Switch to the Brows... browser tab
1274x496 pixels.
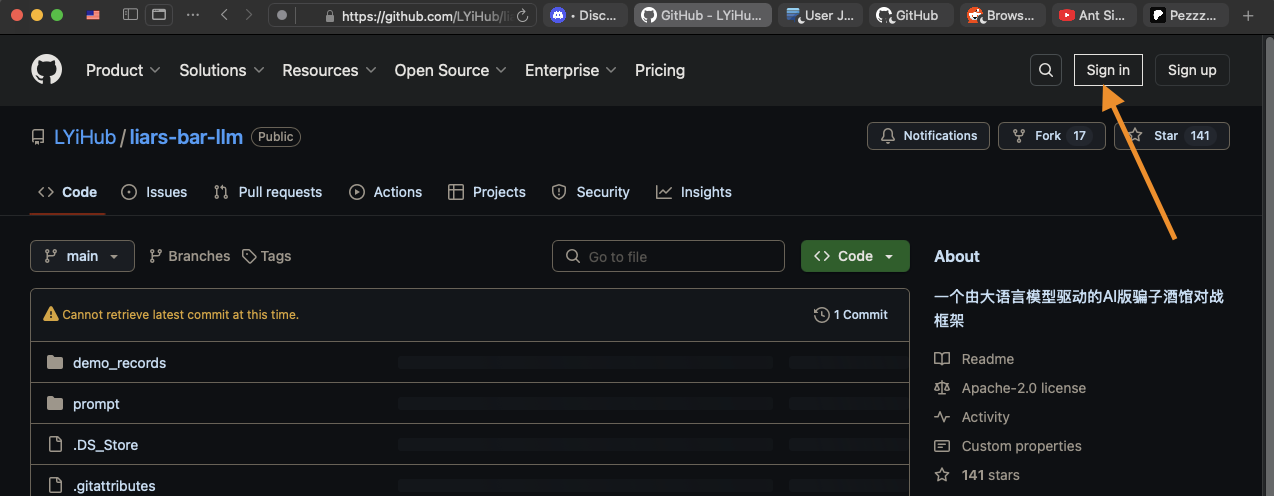coord(1004,15)
